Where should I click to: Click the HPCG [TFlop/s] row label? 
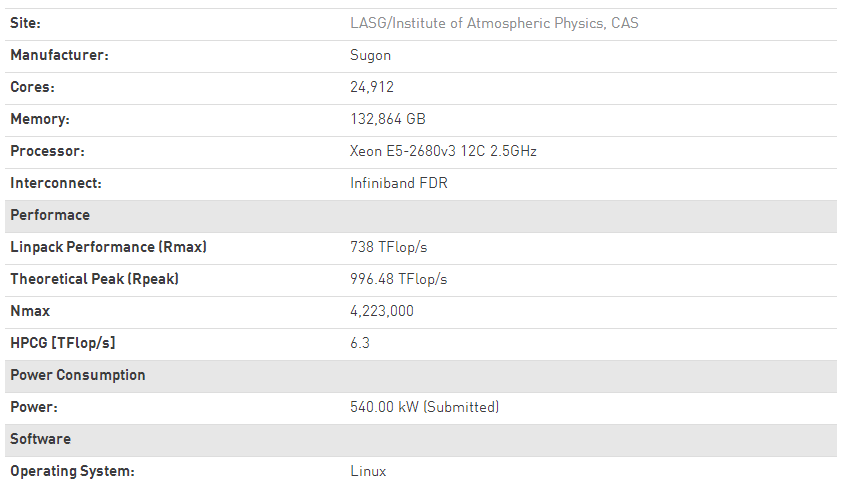coord(63,343)
